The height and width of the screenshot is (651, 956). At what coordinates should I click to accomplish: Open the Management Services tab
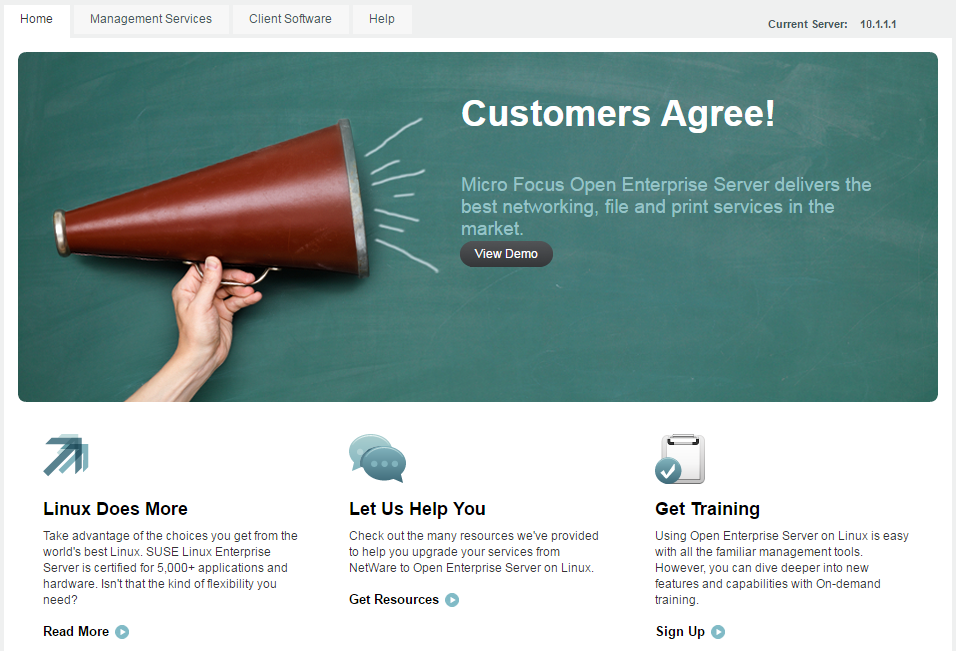coord(151,20)
